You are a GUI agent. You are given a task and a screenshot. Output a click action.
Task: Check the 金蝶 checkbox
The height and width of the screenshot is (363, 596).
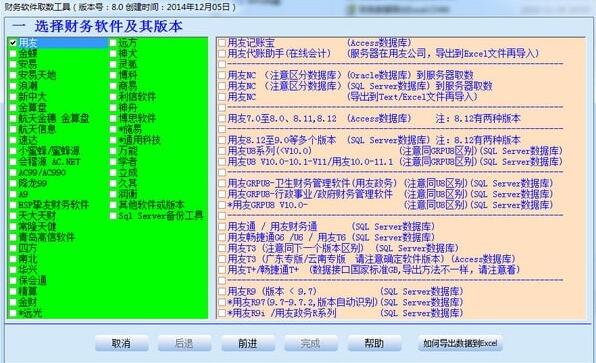tap(13, 54)
